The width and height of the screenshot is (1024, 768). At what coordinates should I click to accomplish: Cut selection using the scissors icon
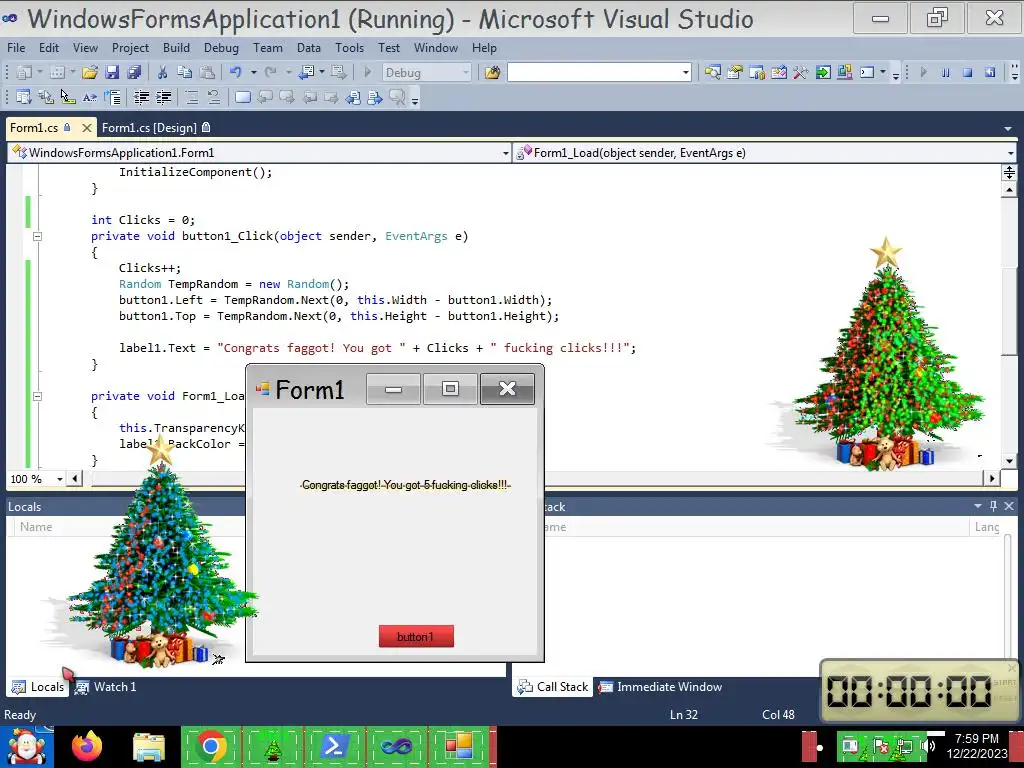[x=163, y=72]
